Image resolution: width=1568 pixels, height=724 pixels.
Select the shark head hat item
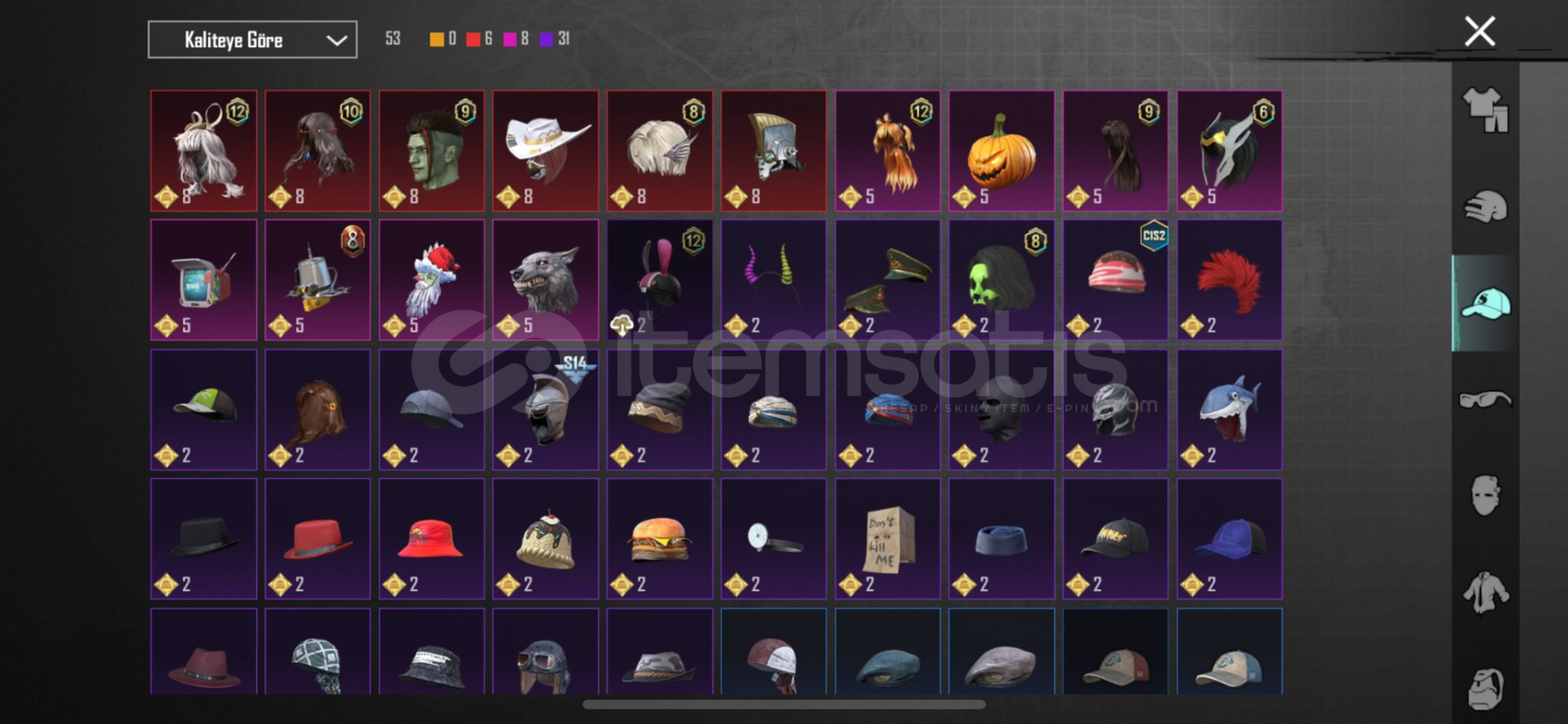1229,410
